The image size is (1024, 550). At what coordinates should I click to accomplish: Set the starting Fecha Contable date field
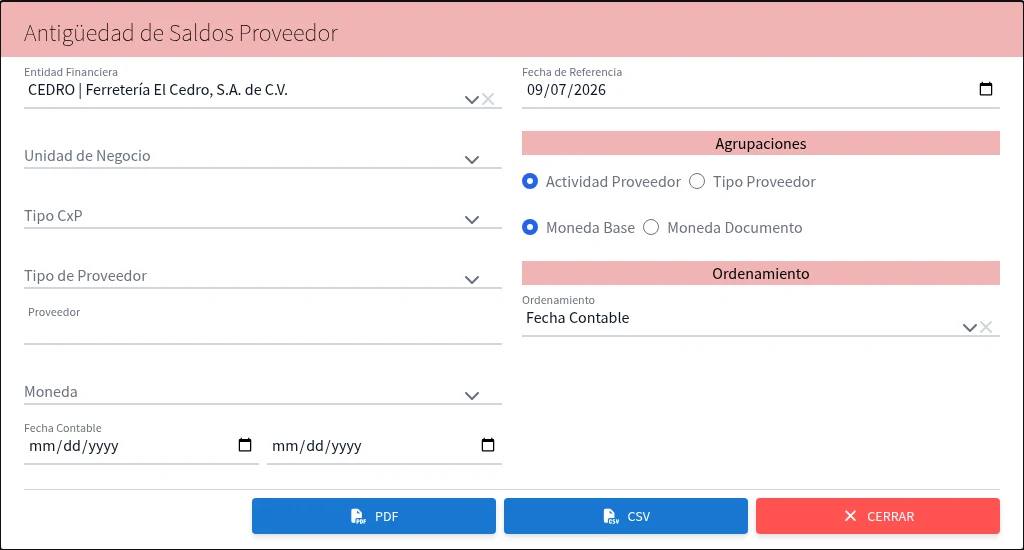(x=141, y=446)
